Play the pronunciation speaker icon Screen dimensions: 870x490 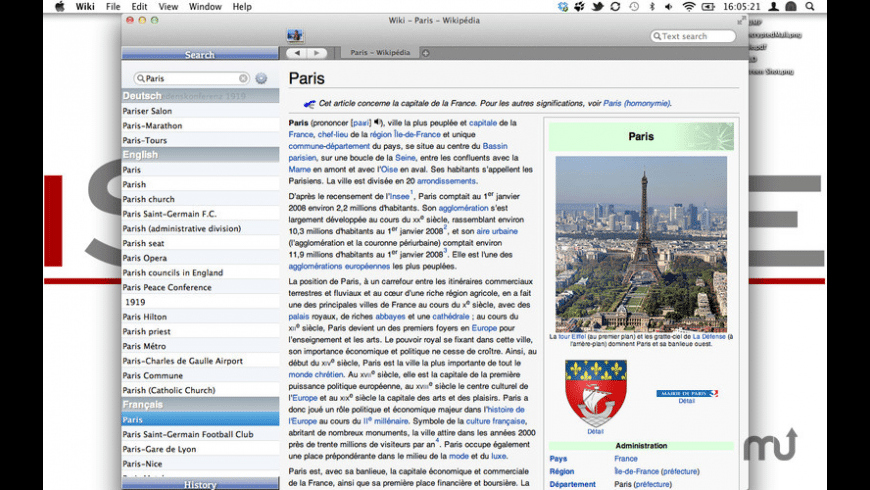[378, 122]
